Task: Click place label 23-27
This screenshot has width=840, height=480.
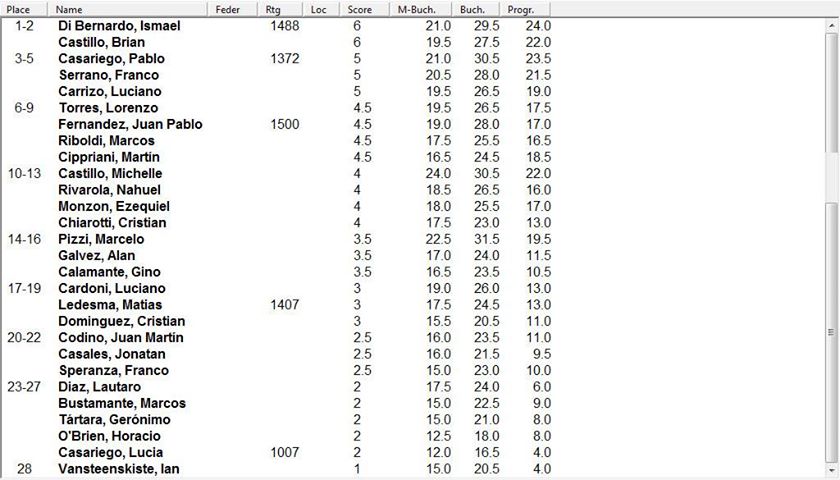Action: (24, 387)
